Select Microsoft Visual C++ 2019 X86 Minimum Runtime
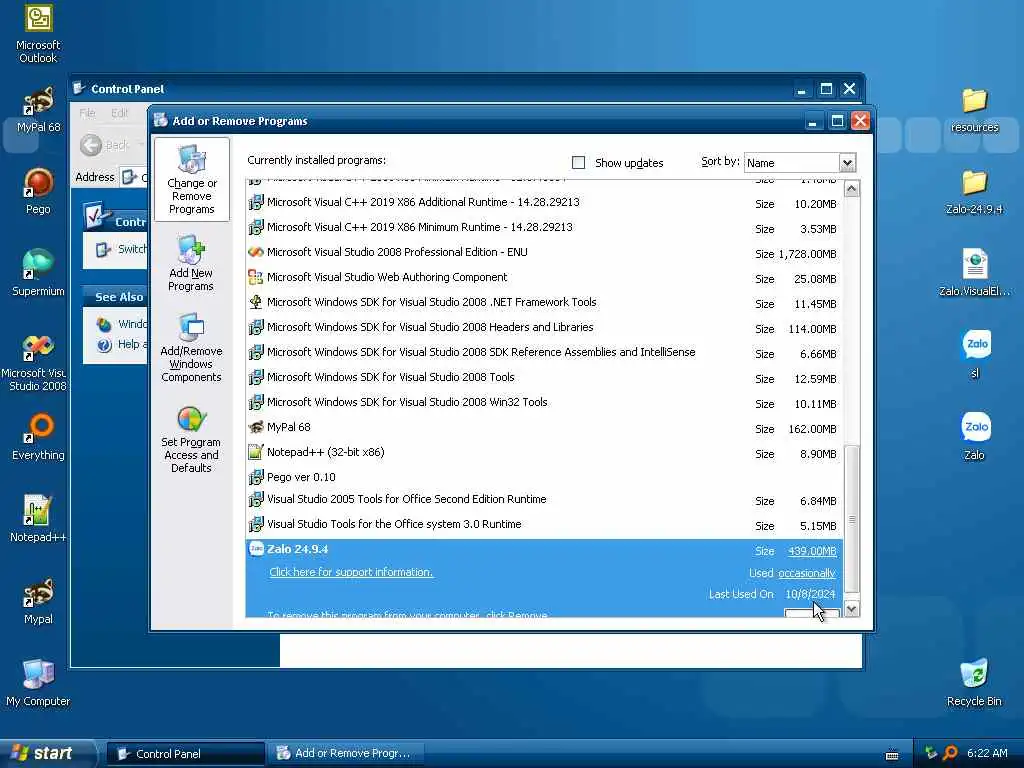 click(x=544, y=227)
